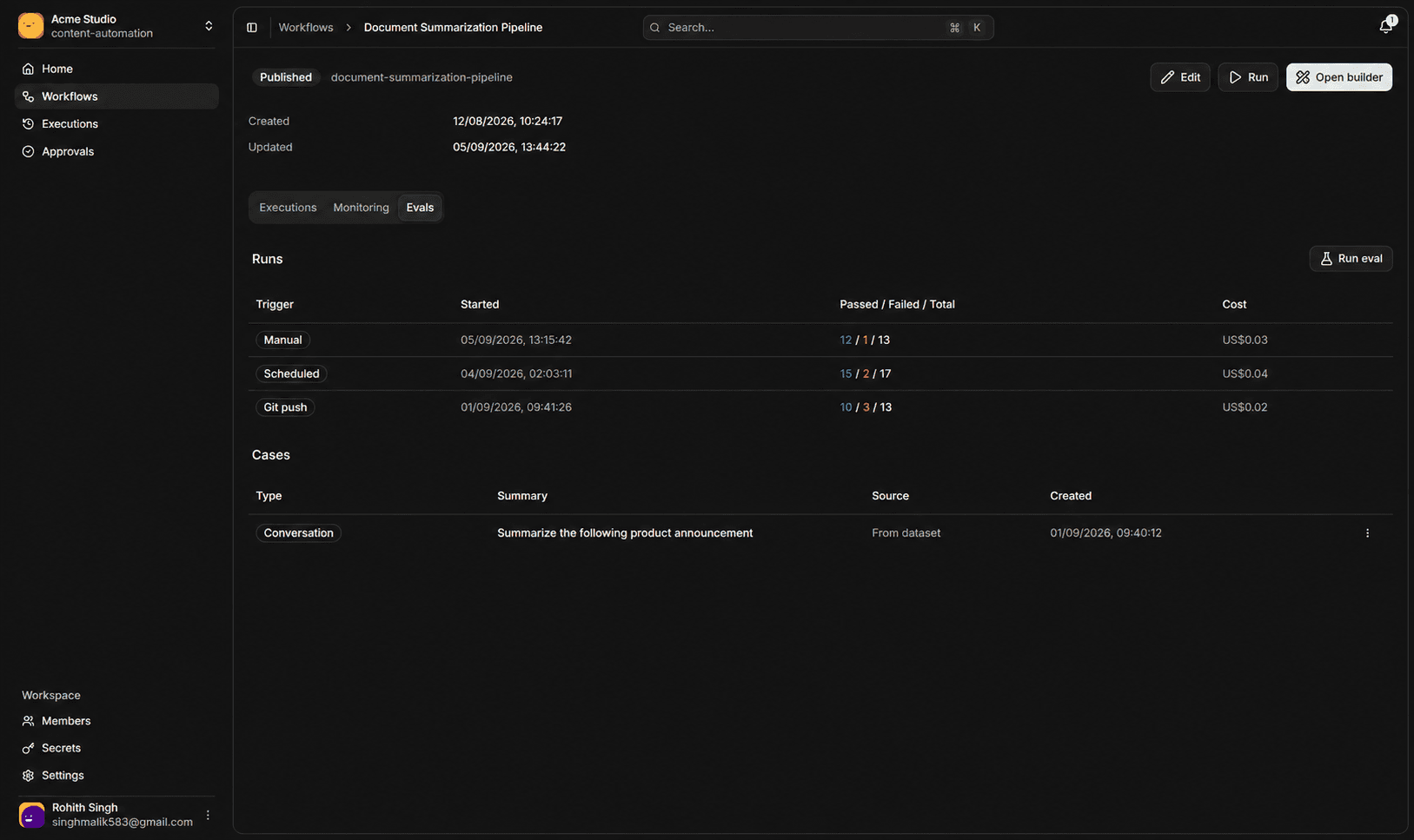This screenshot has height=840, width=1414.
Task: Click the Edit button
Action: (1180, 77)
